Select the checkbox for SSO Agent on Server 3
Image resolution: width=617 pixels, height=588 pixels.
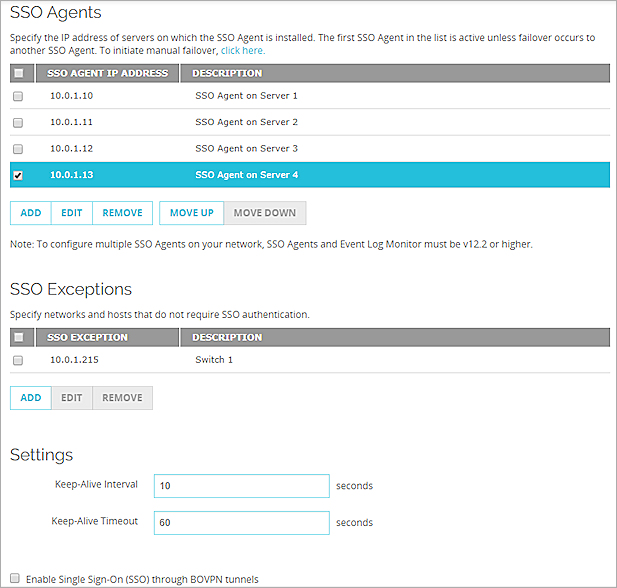(x=18, y=149)
